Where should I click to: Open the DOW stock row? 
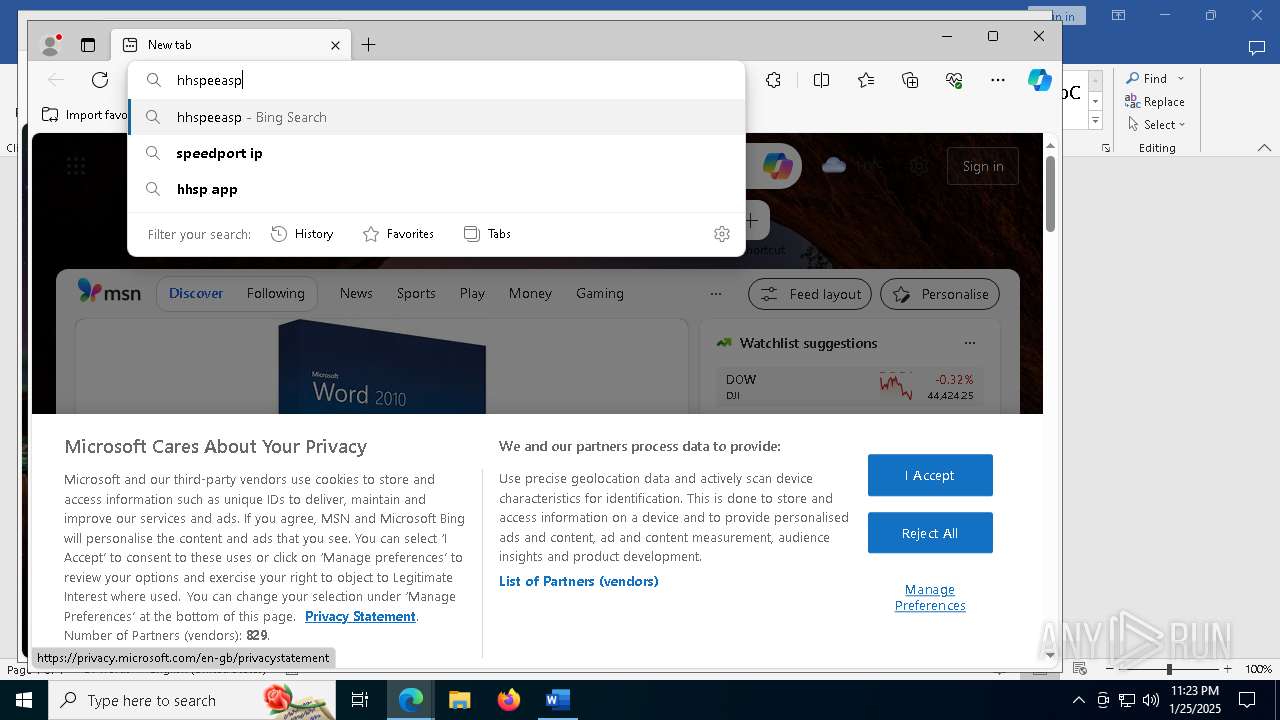850,387
